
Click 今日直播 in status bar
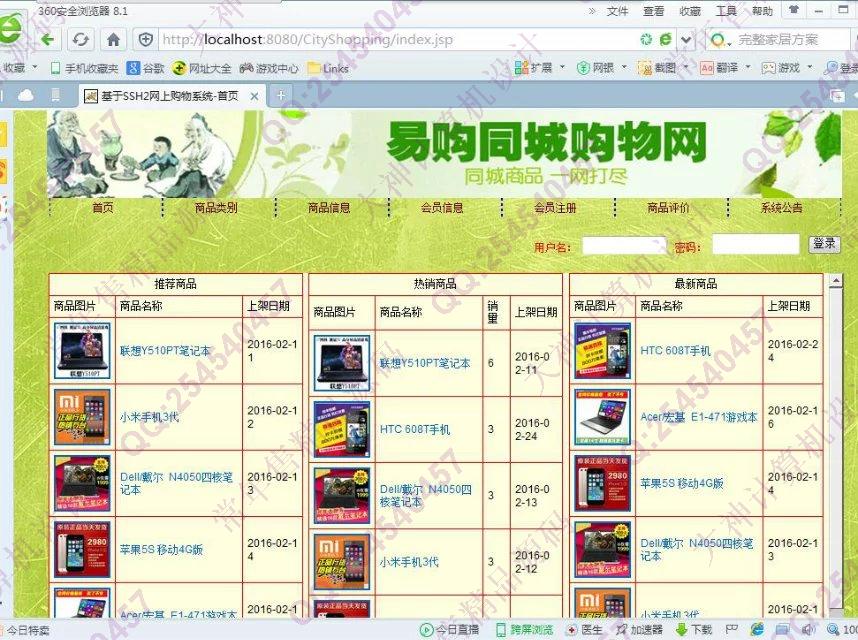(449, 630)
